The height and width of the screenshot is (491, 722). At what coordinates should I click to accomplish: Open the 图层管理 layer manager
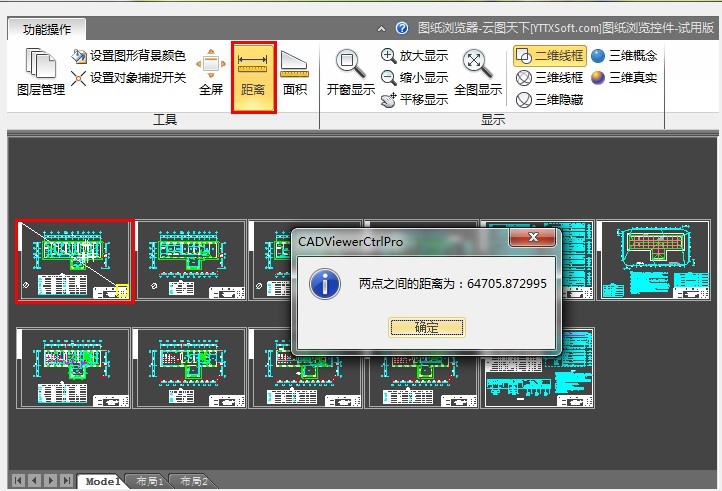tap(41, 71)
